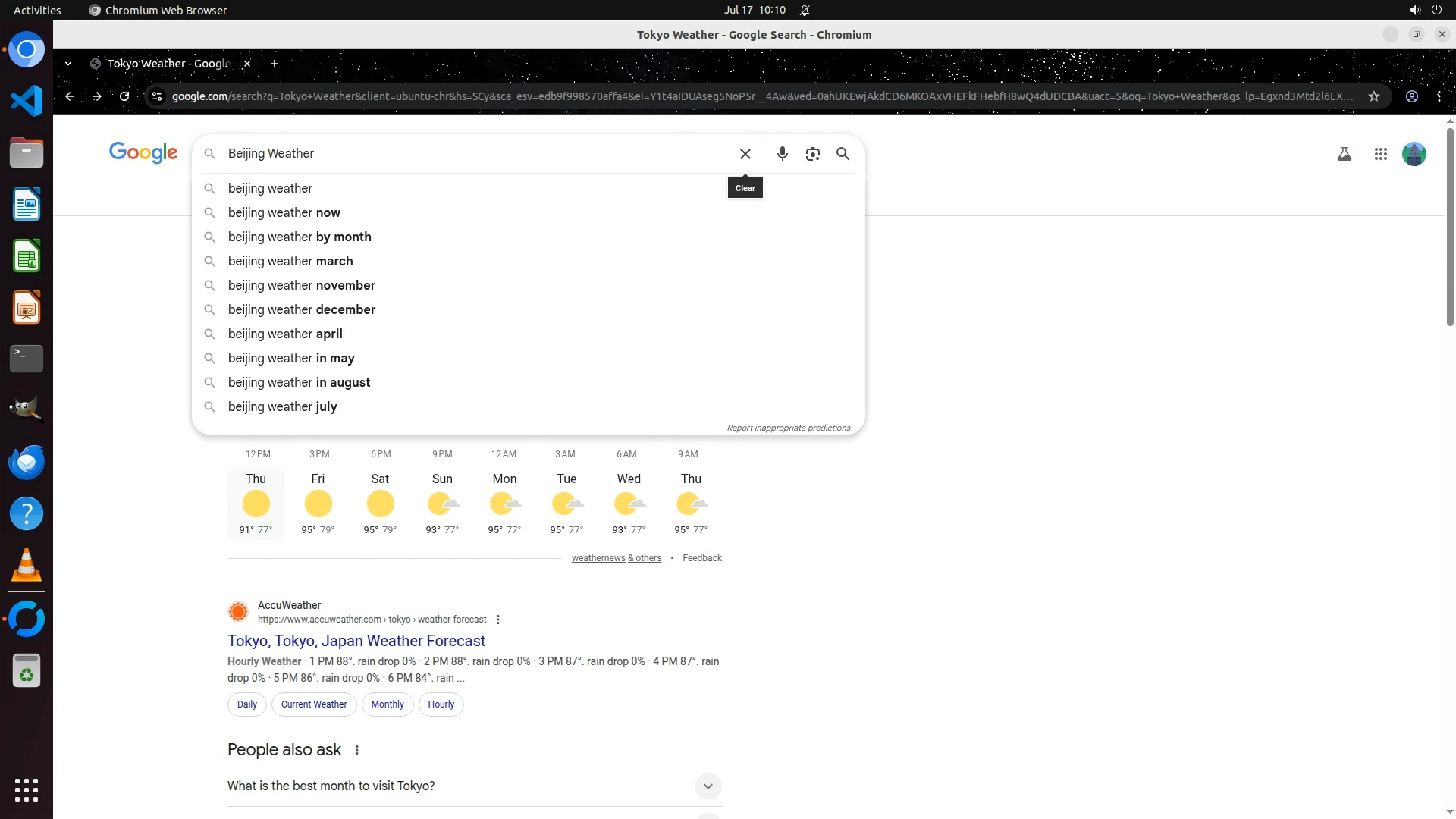Reload the current page
This screenshot has width=1456, height=819.
[x=124, y=96]
